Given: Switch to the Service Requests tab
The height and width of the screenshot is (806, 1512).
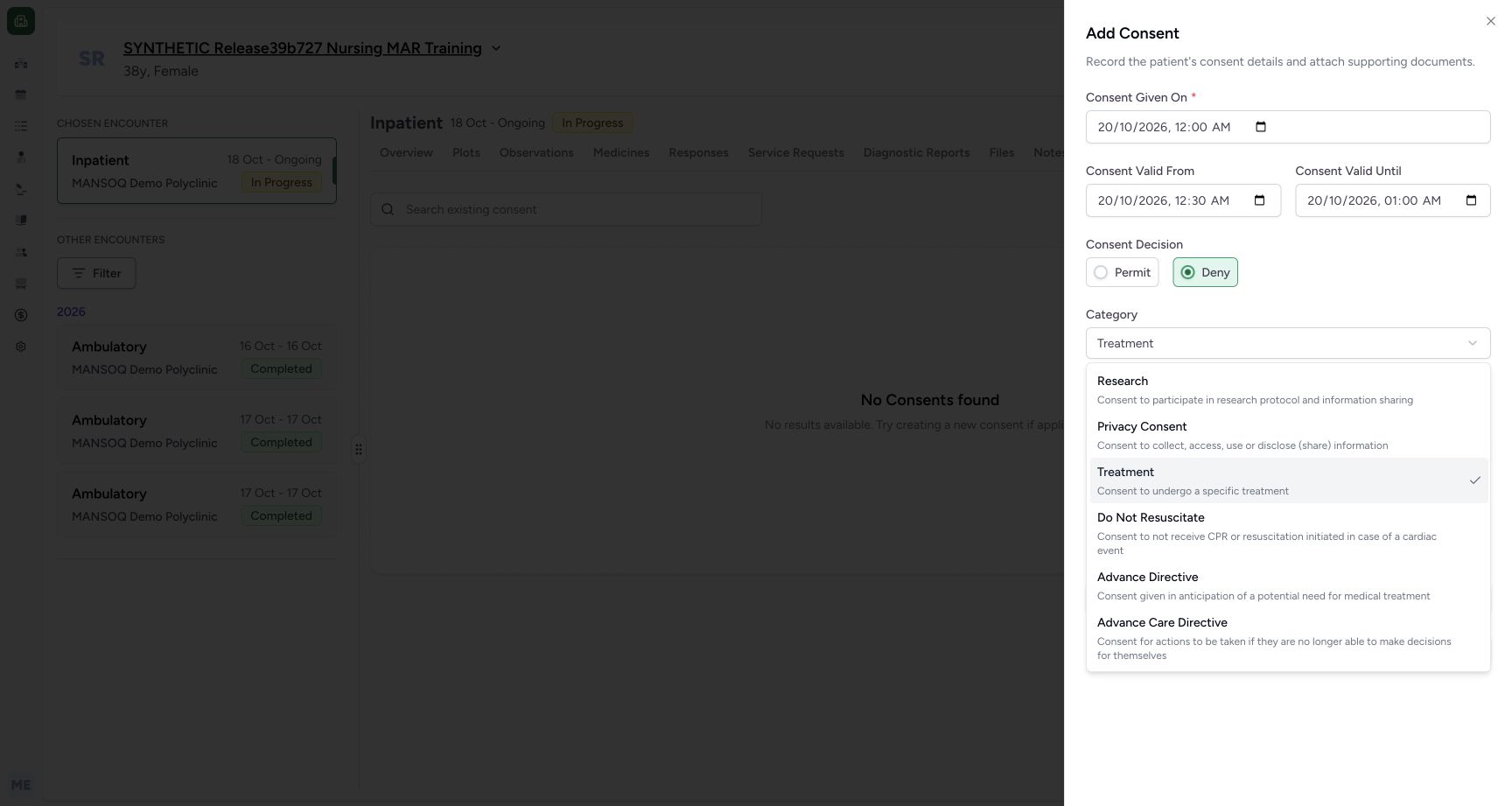Looking at the screenshot, I should click(x=796, y=152).
